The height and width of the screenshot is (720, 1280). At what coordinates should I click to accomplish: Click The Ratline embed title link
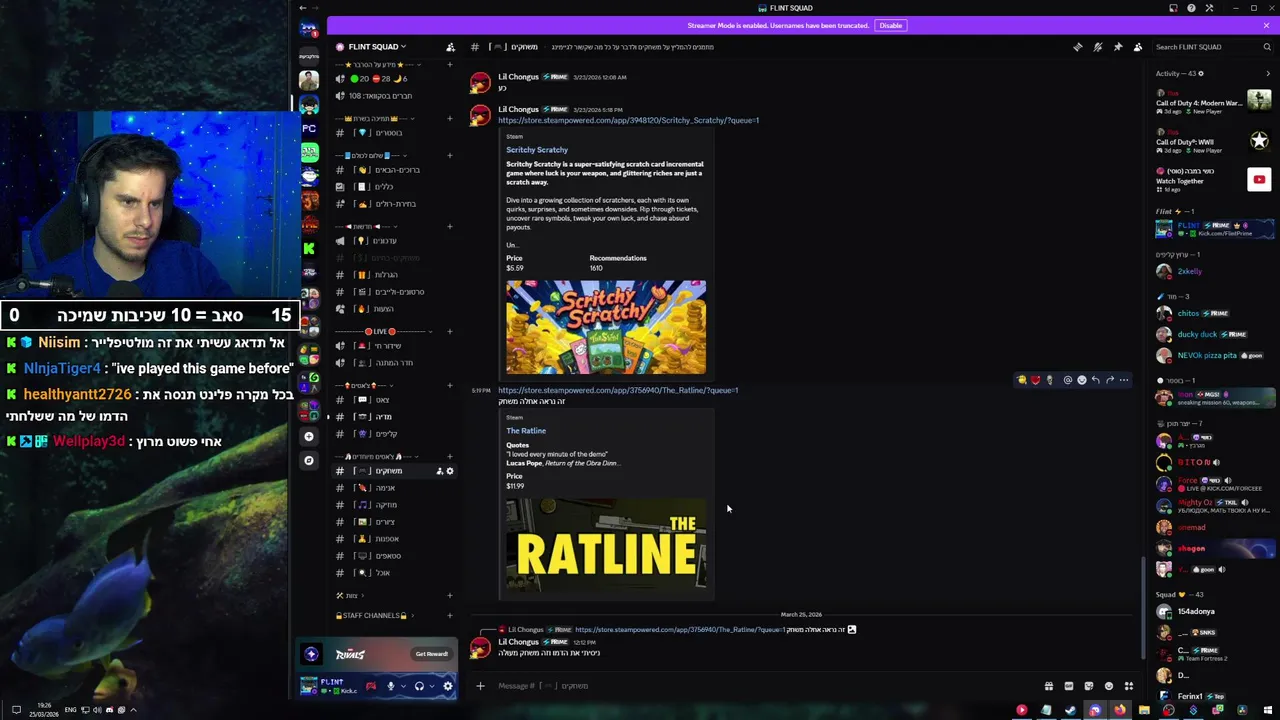[x=526, y=431]
